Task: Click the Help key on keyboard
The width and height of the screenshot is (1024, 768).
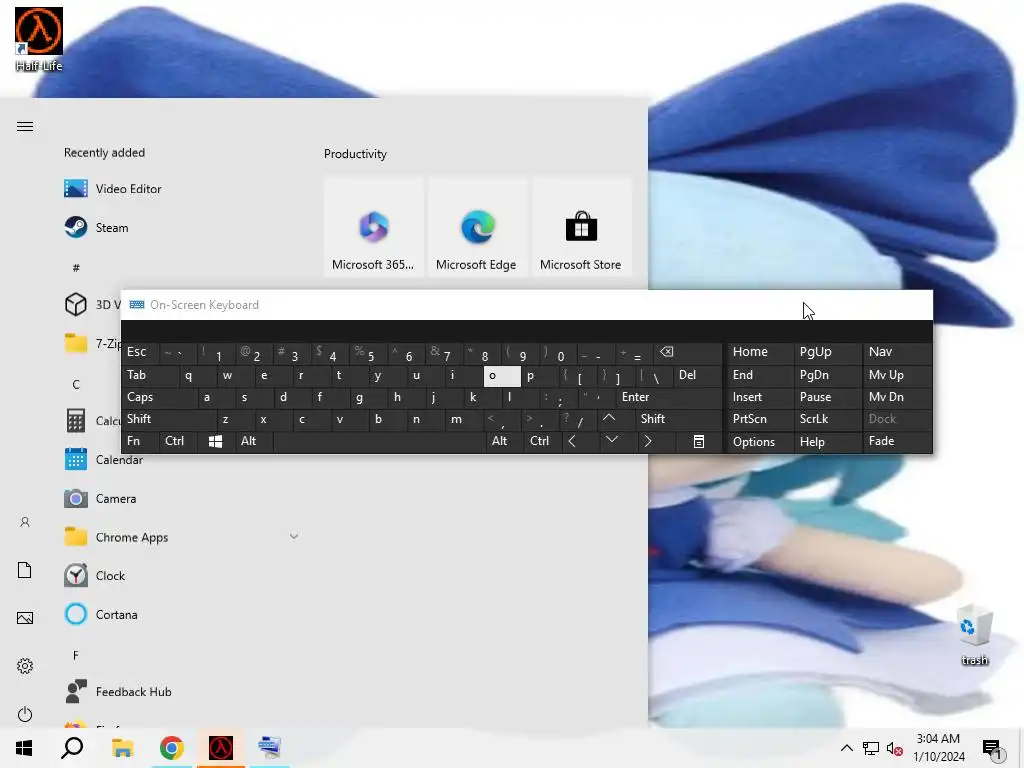Action: [x=827, y=441]
